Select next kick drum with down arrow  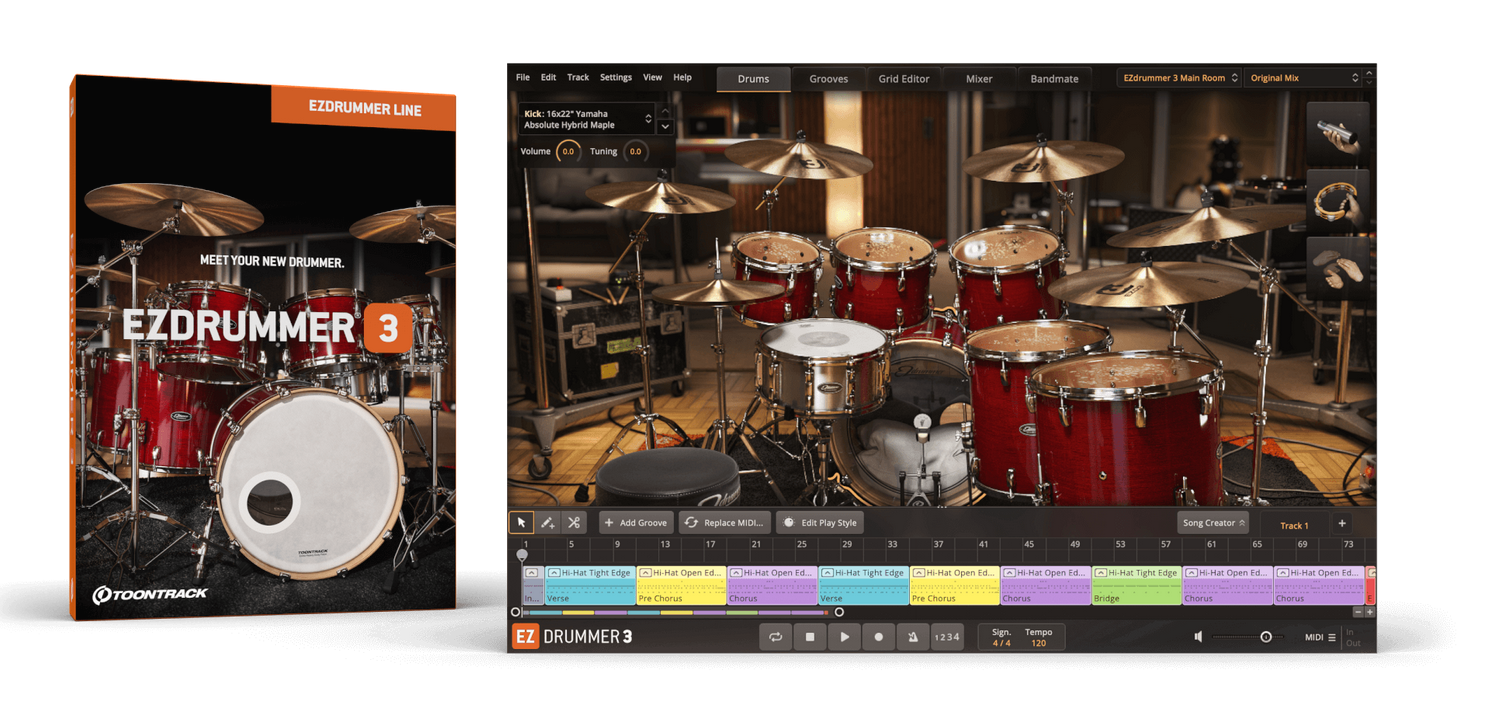point(665,127)
